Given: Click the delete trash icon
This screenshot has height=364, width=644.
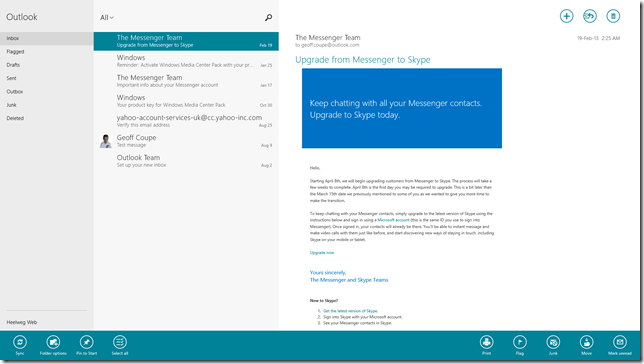Looking at the screenshot, I should (613, 16).
